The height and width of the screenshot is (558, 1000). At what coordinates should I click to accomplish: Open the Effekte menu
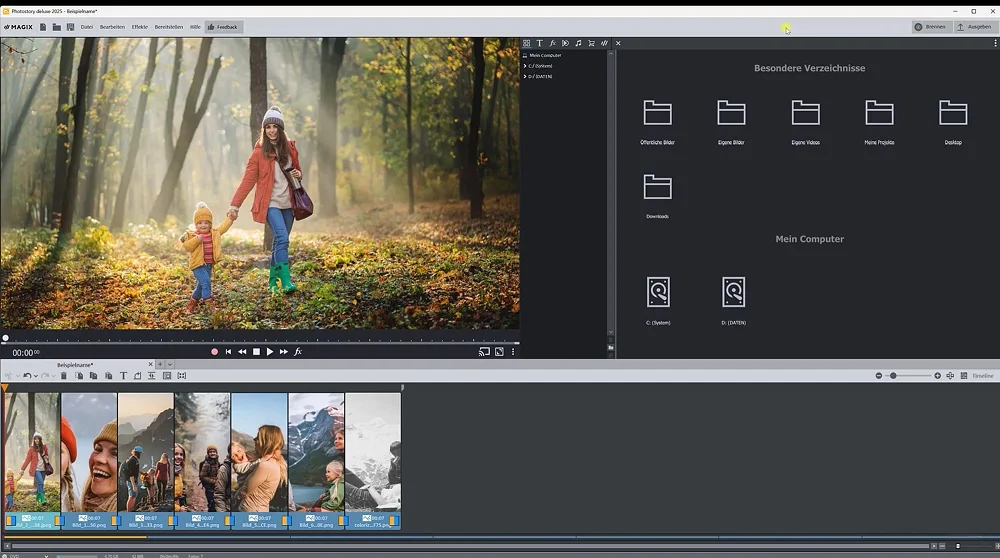click(x=140, y=27)
